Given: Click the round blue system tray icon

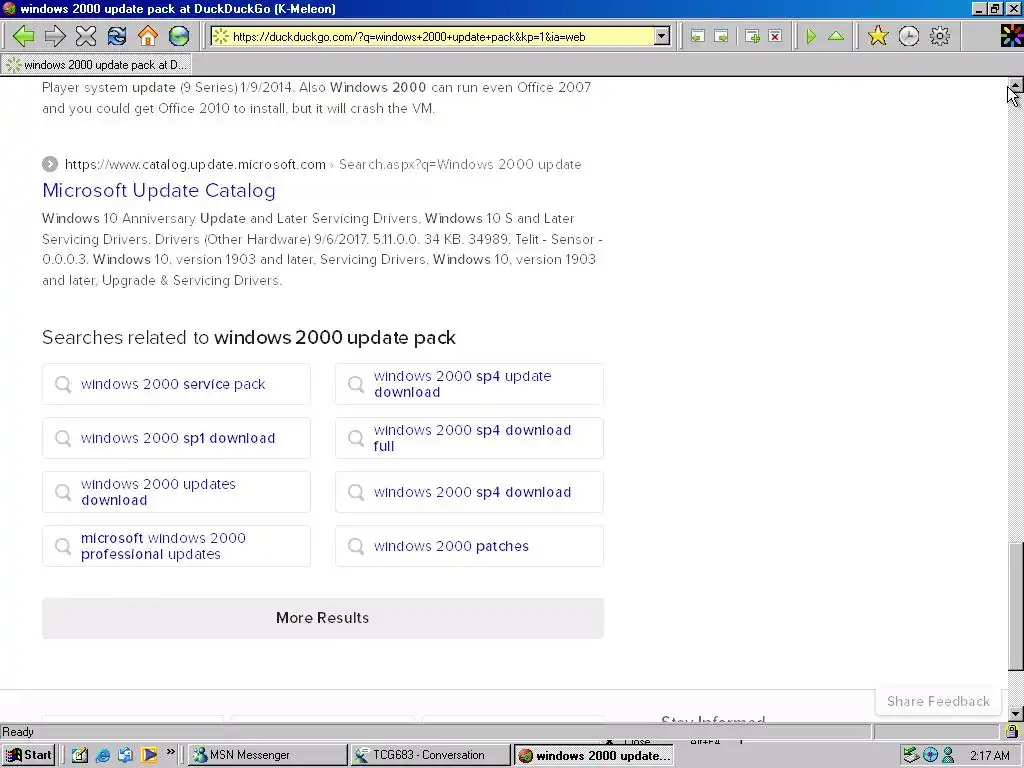Looking at the screenshot, I should [931, 756].
